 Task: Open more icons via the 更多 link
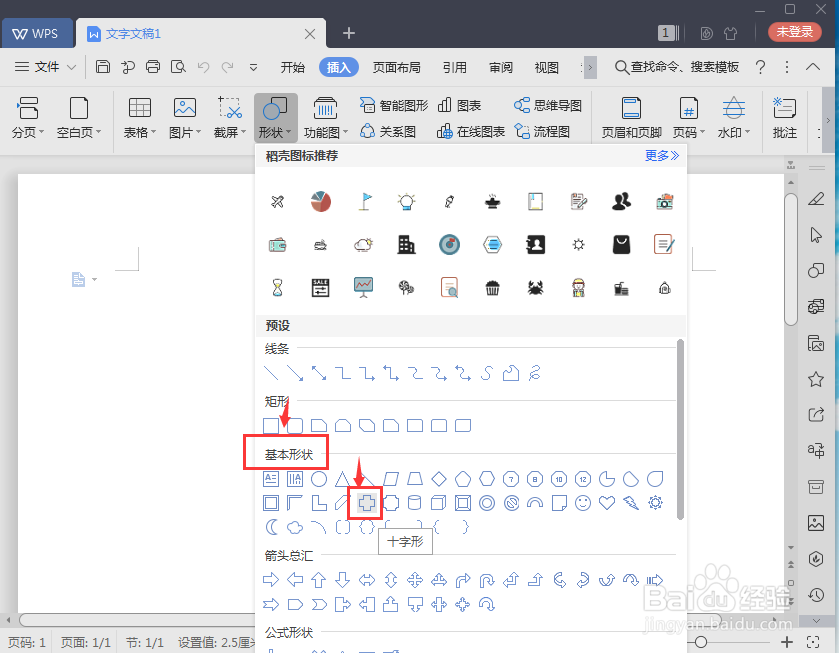[x=661, y=157]
